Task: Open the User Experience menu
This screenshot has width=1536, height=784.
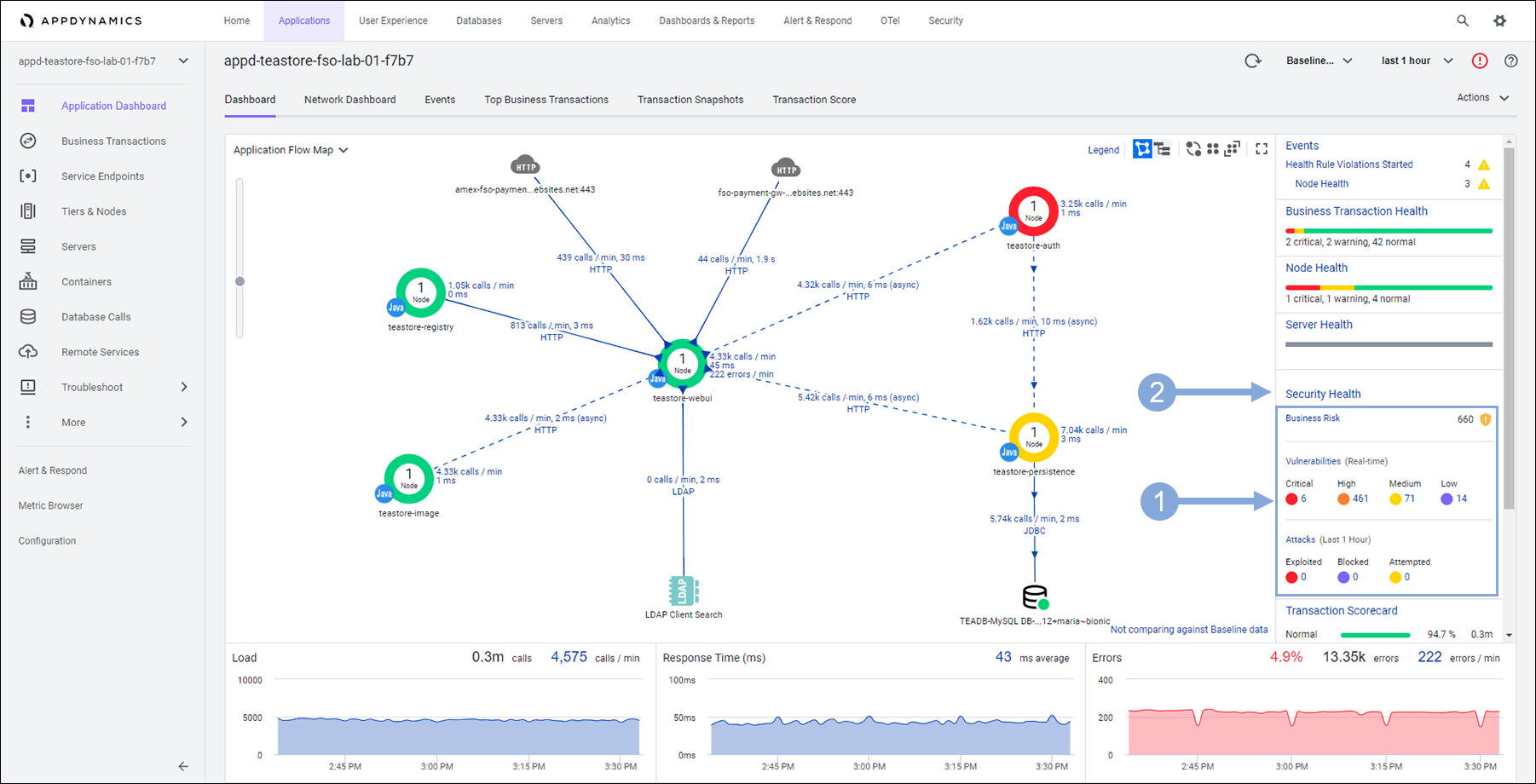Action: 393,20
